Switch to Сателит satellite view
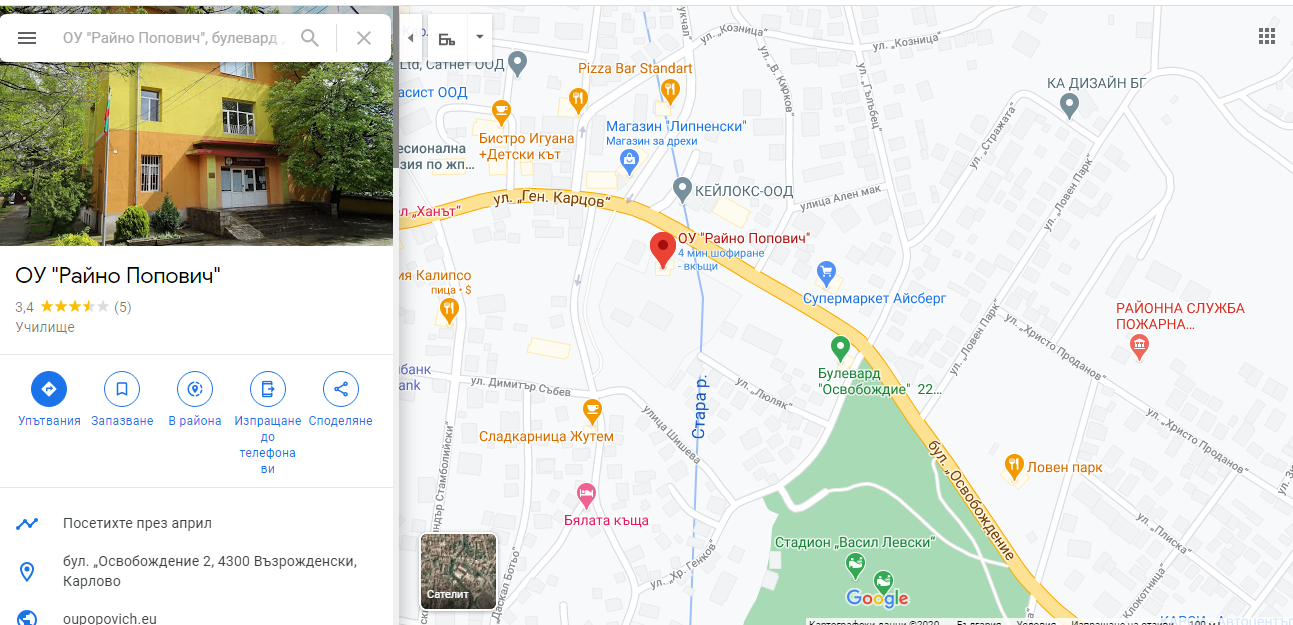The image size is (1293, 625). point(459,571)
